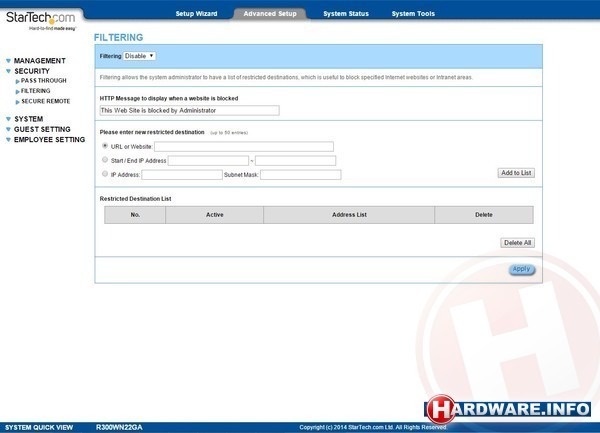The width and height of the screenshot is (600, 433).
Task: Click the IP Address input field
Action: coord(182,175)
